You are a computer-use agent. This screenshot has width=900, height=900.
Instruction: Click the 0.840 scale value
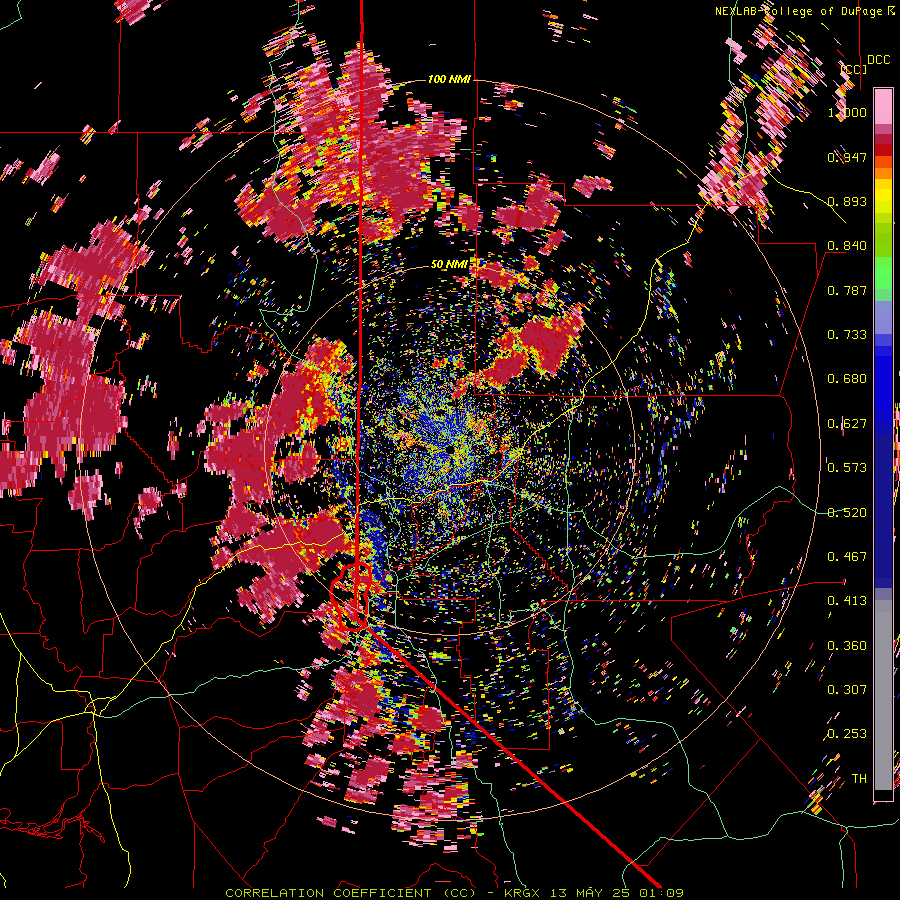click(847, 246)
